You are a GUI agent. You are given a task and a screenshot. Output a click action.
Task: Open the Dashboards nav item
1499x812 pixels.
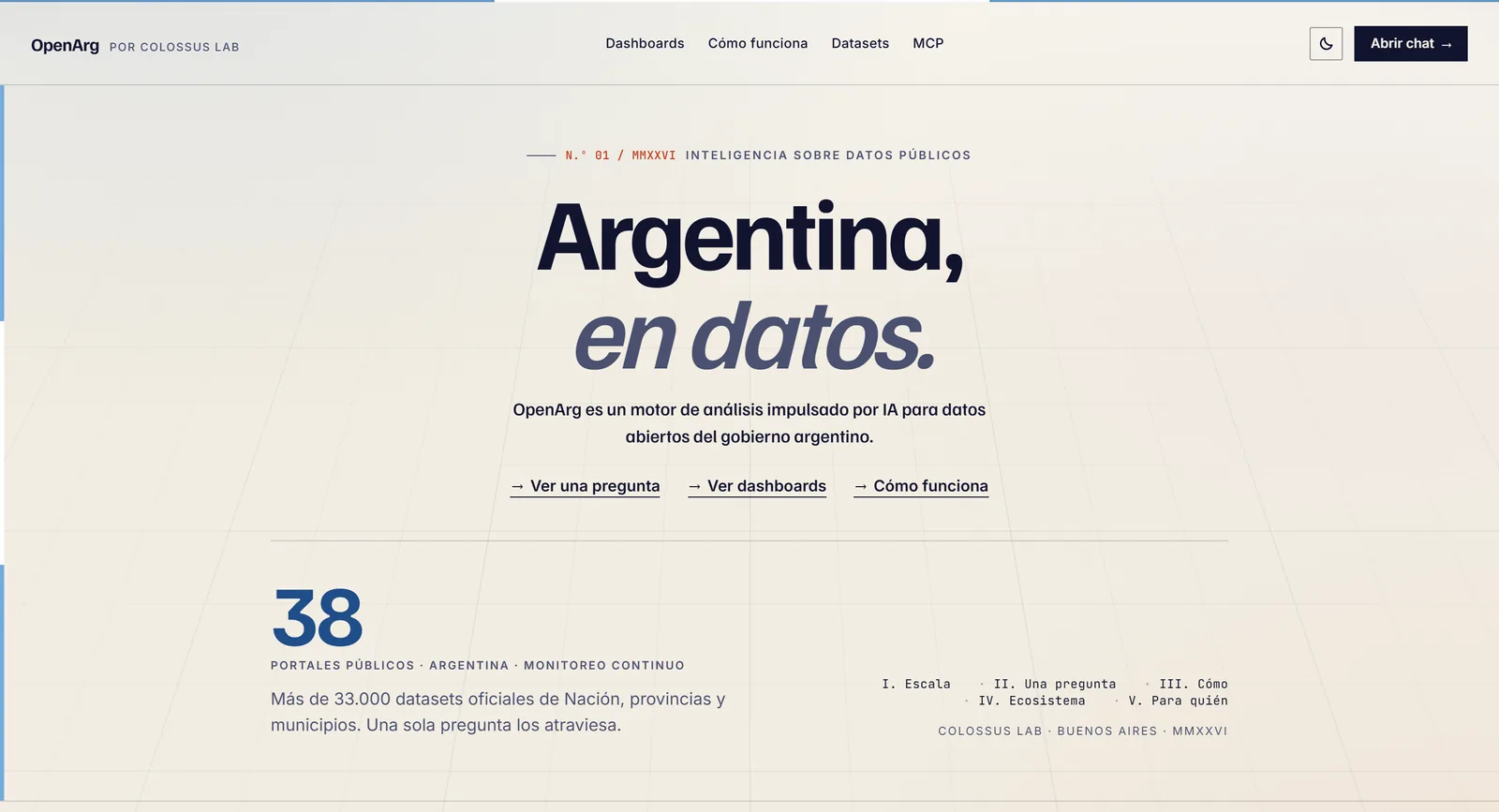point(645,43)
